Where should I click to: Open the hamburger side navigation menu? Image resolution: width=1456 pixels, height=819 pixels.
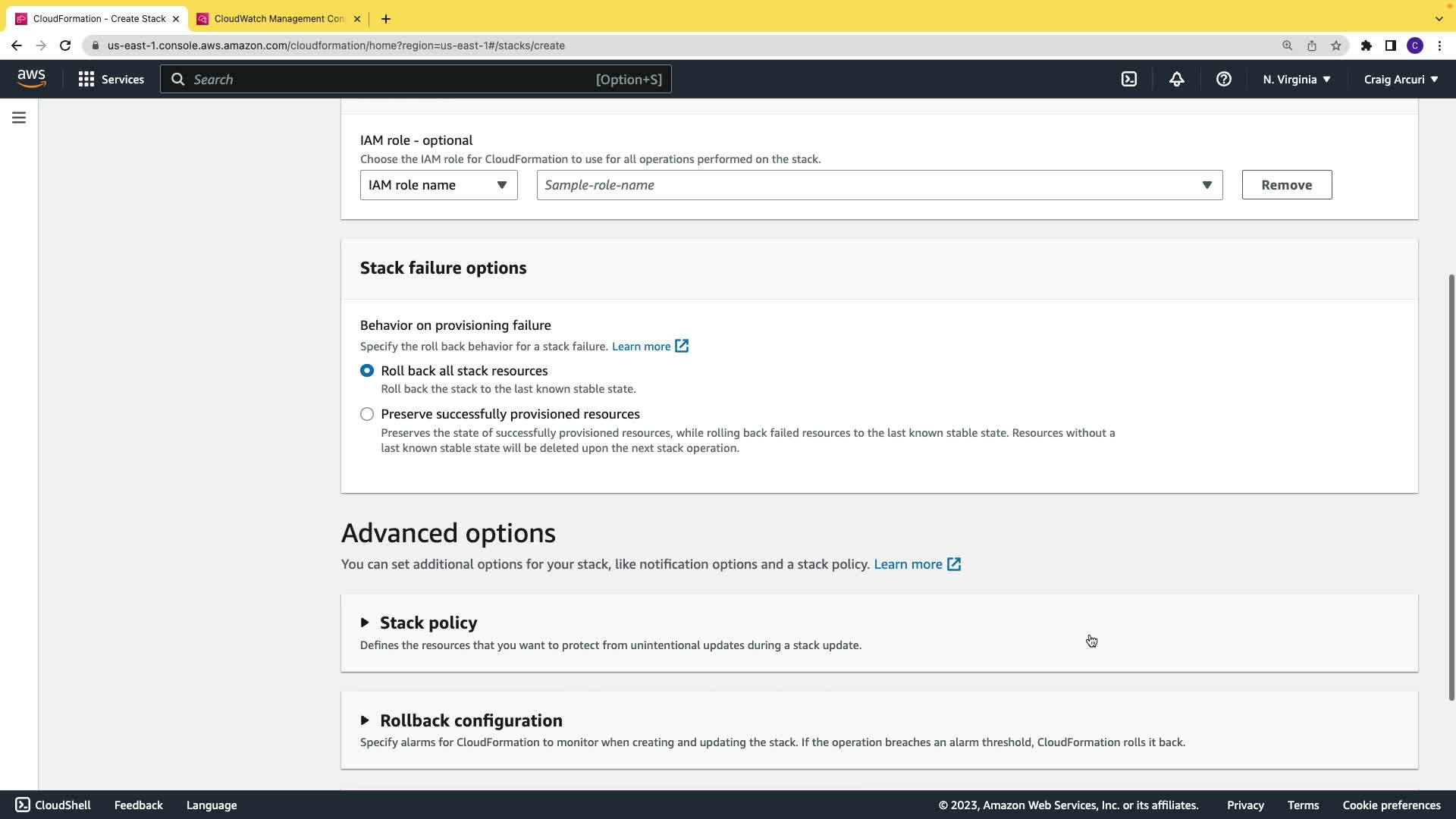click(19, 118)
